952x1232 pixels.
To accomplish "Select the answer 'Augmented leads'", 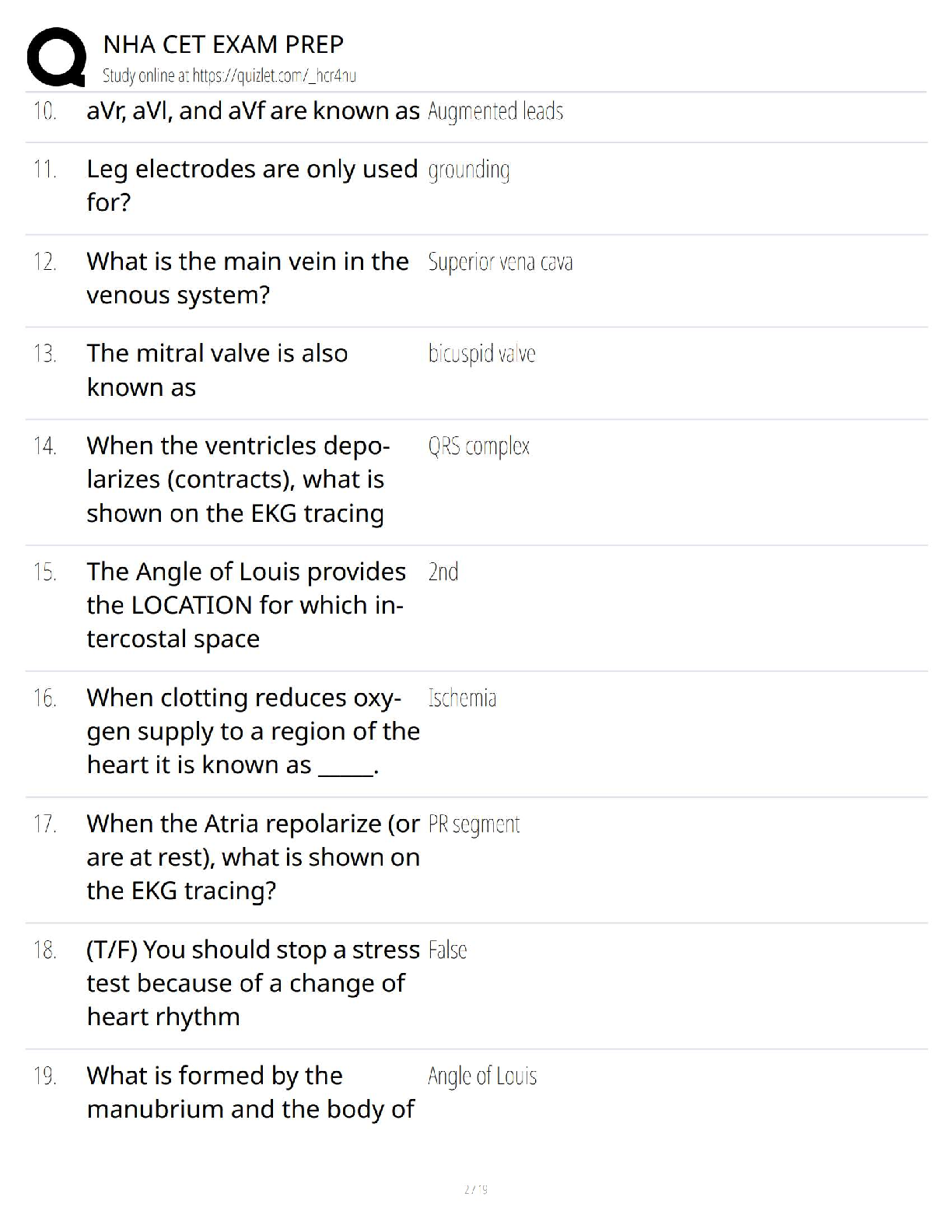I will [495, 112].
